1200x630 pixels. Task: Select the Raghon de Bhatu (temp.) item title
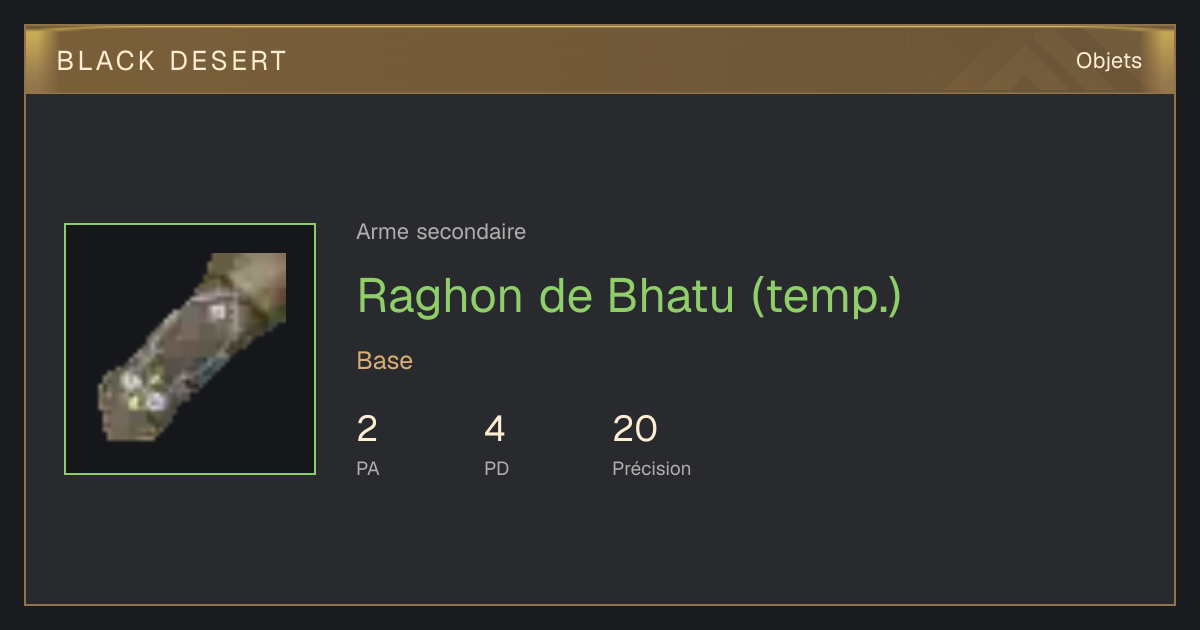coord(629,296)
